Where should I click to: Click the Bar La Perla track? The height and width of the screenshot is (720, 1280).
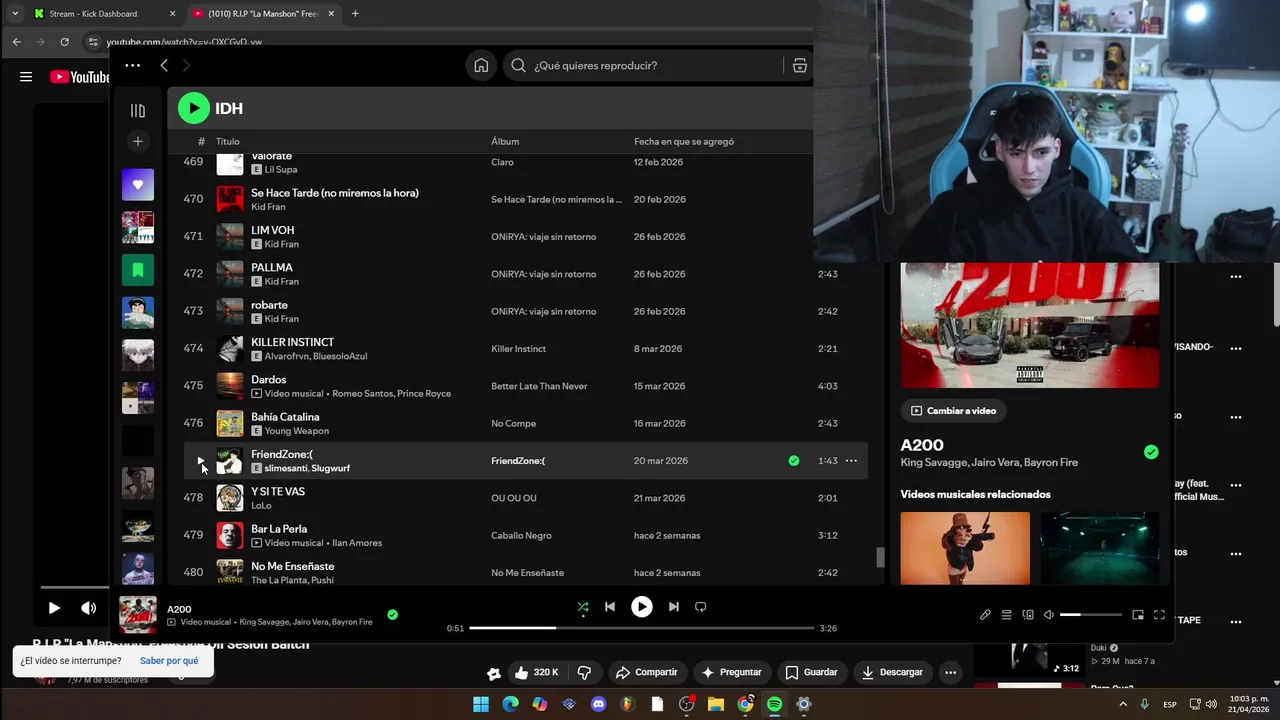[x=279, y=529]
